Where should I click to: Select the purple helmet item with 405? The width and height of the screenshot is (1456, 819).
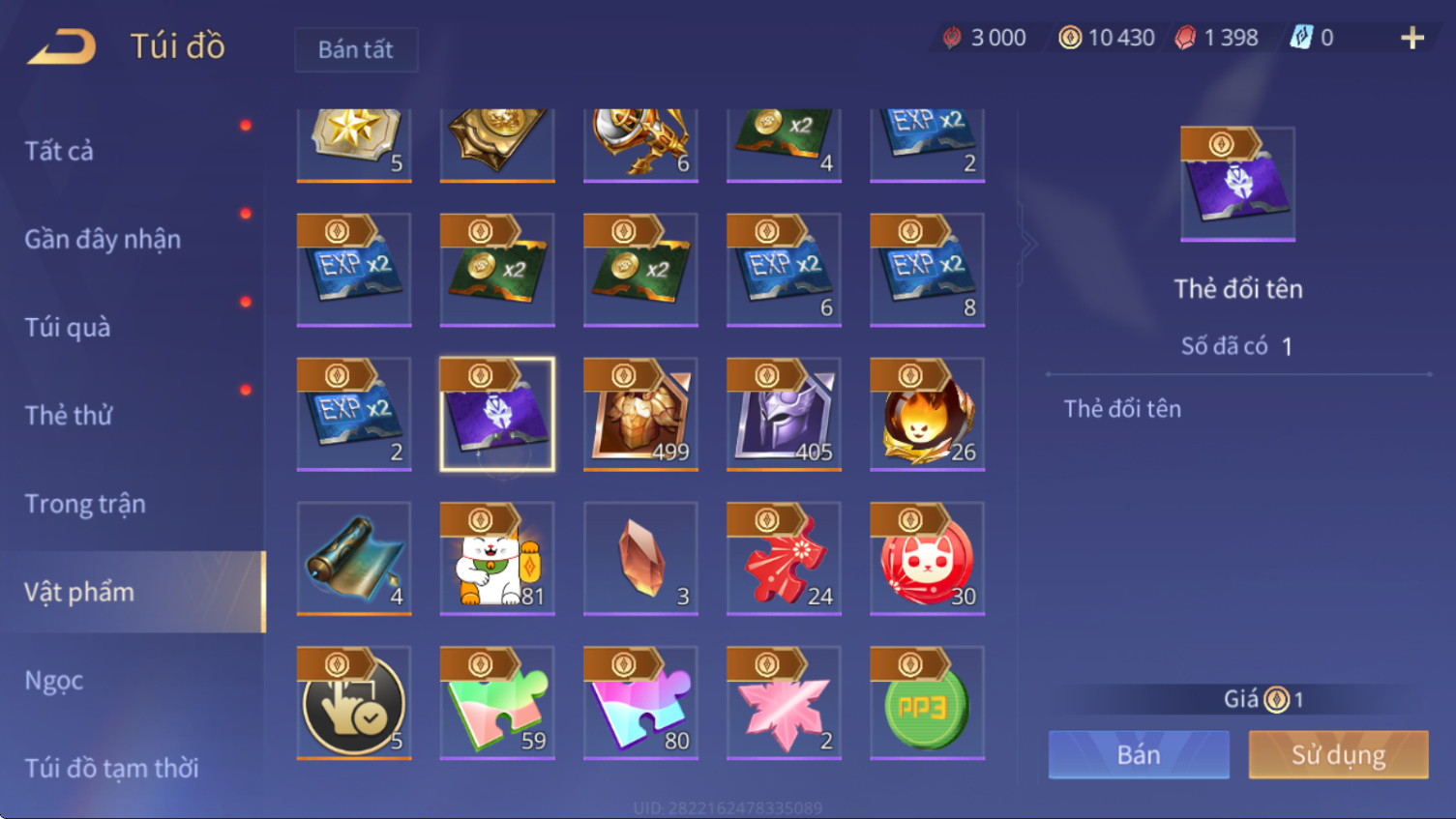tap(784, 414)
